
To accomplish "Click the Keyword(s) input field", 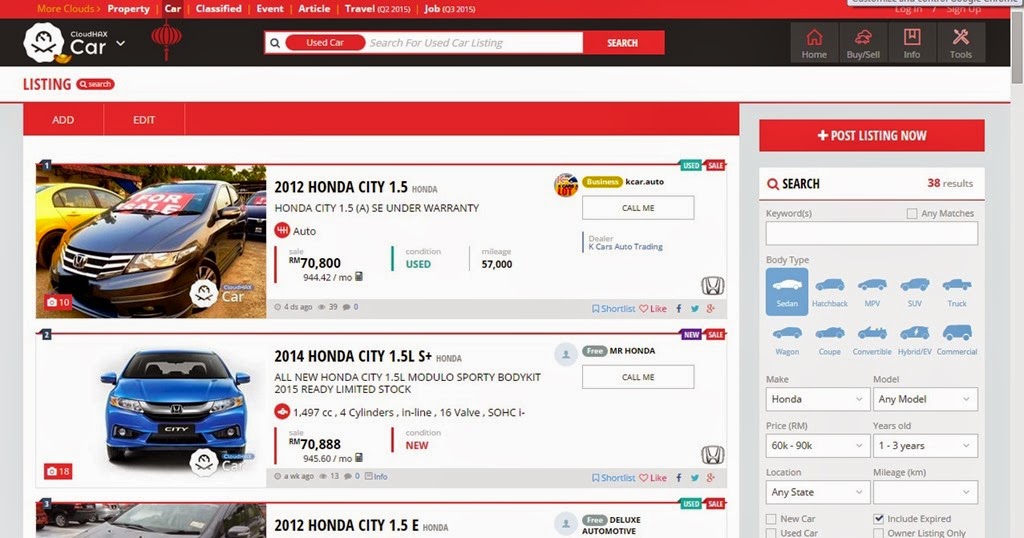I will pos(872,233).
